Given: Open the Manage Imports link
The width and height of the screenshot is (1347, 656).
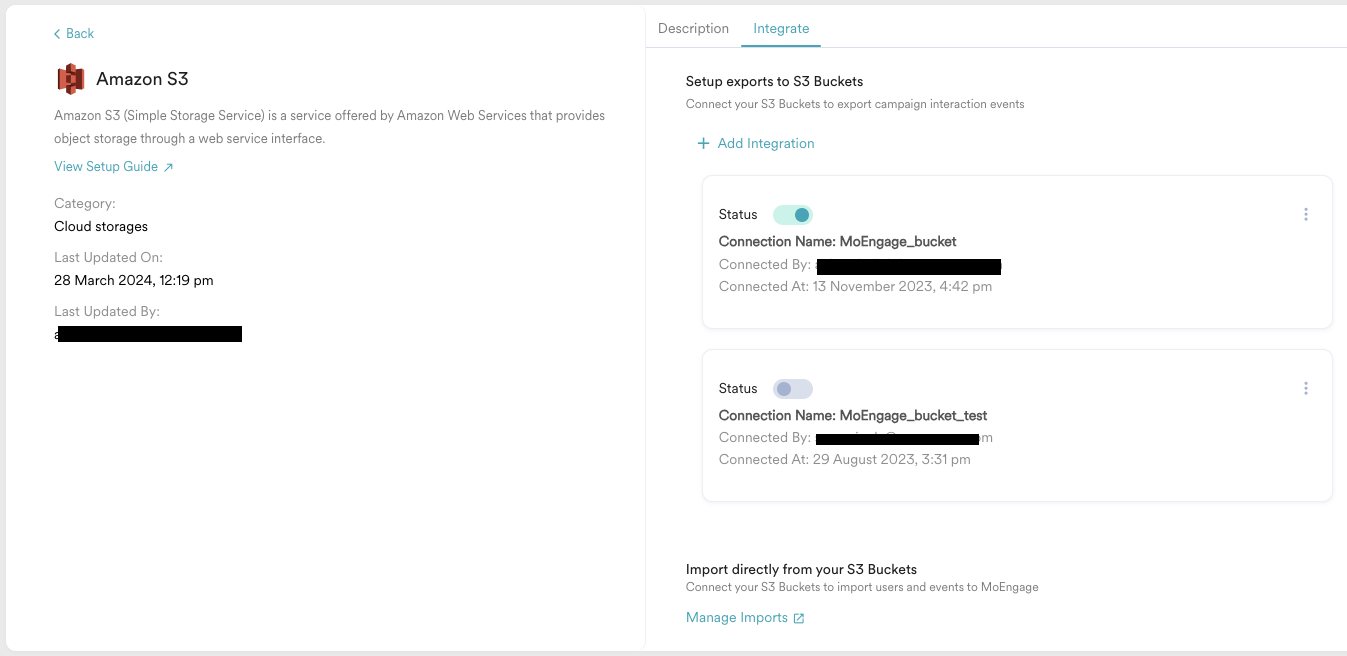Looking at the screenshot, I should click(x=737, y=618).
